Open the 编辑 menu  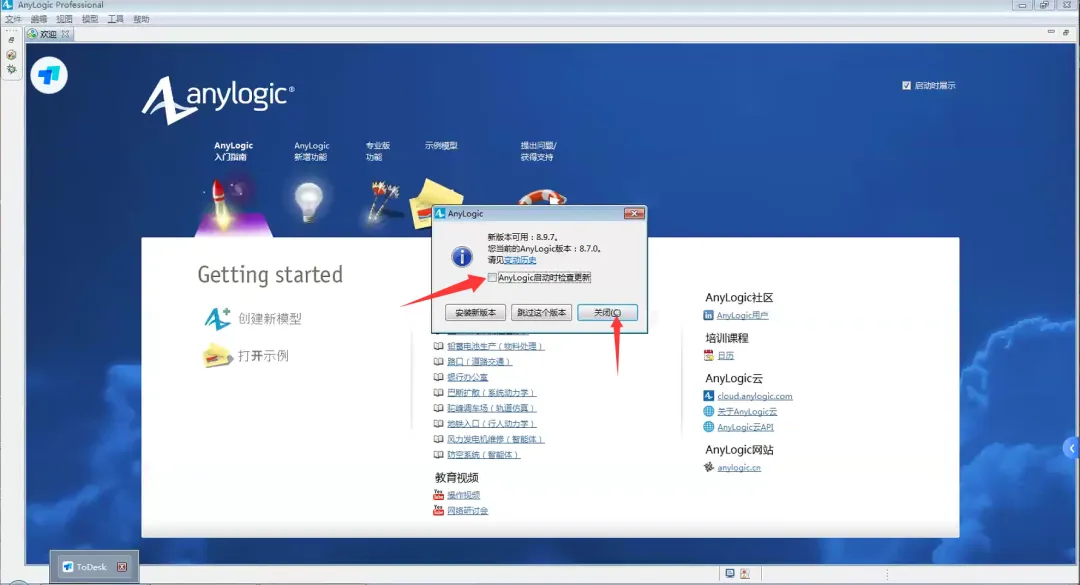point(39,19)
